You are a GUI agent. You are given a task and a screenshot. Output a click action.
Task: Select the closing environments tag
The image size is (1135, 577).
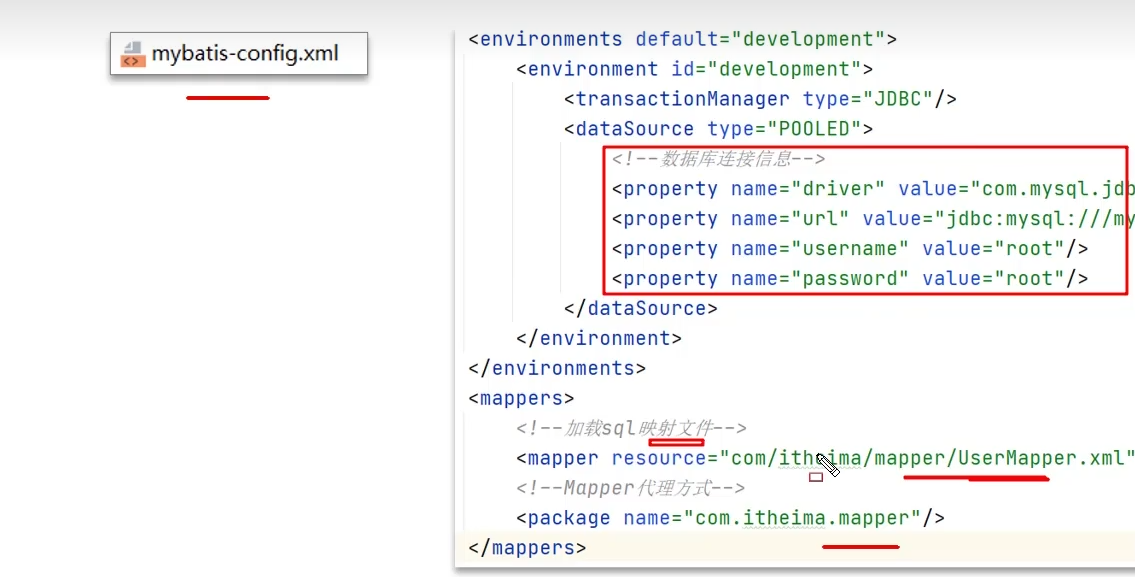tap(557, 368)
